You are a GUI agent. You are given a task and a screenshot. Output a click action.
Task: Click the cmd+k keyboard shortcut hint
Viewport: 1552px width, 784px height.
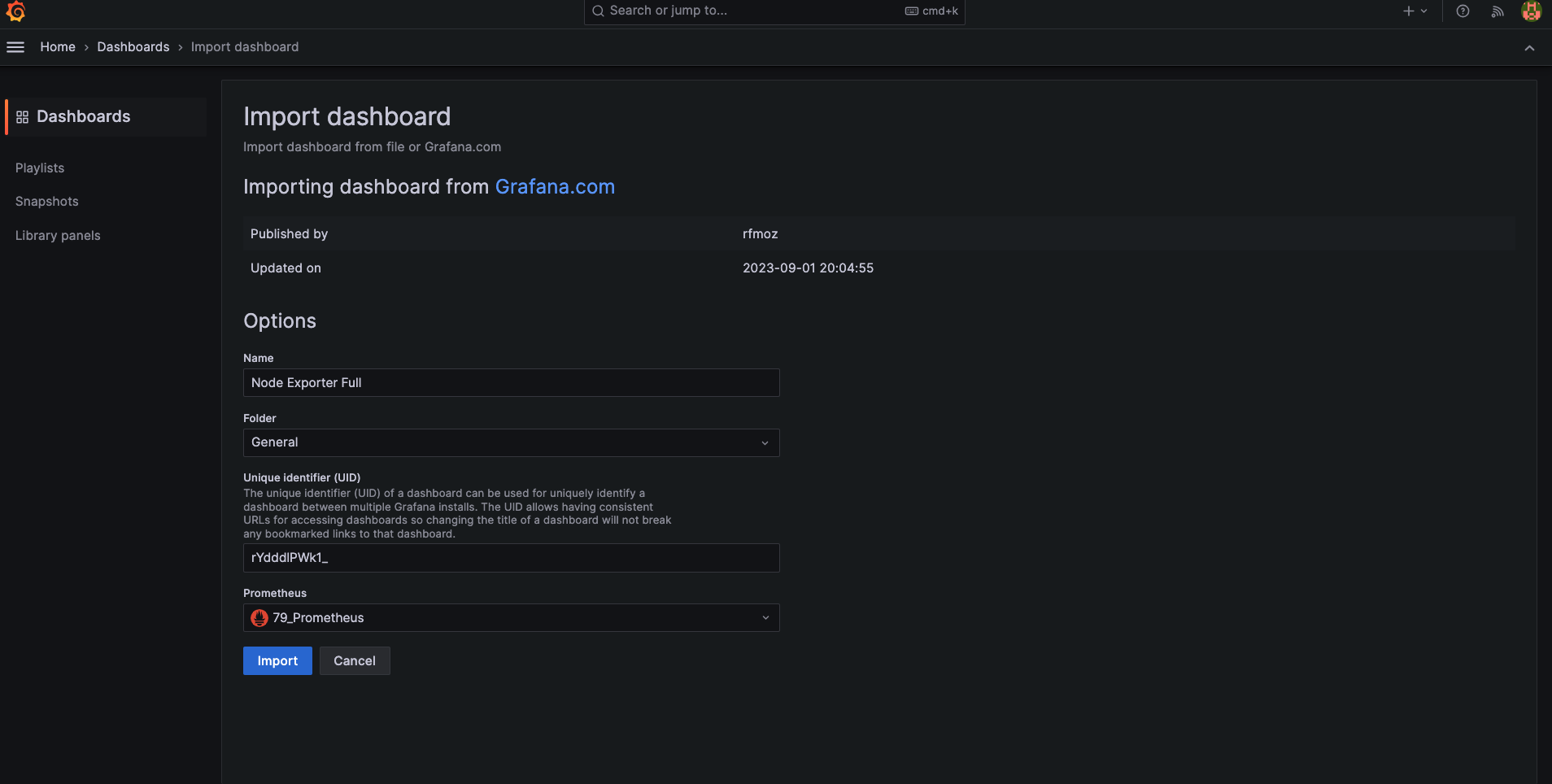(932, 11)
